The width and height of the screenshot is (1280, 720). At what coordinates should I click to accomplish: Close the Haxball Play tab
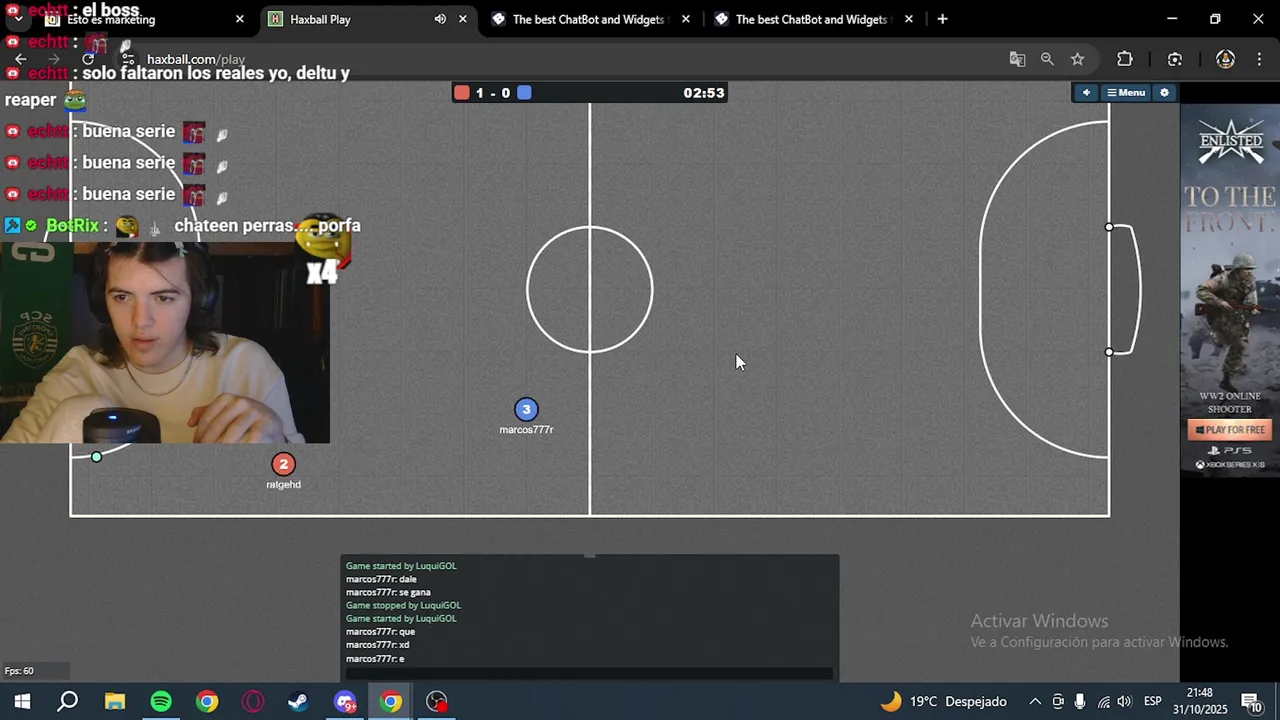(x=462, y=19)
